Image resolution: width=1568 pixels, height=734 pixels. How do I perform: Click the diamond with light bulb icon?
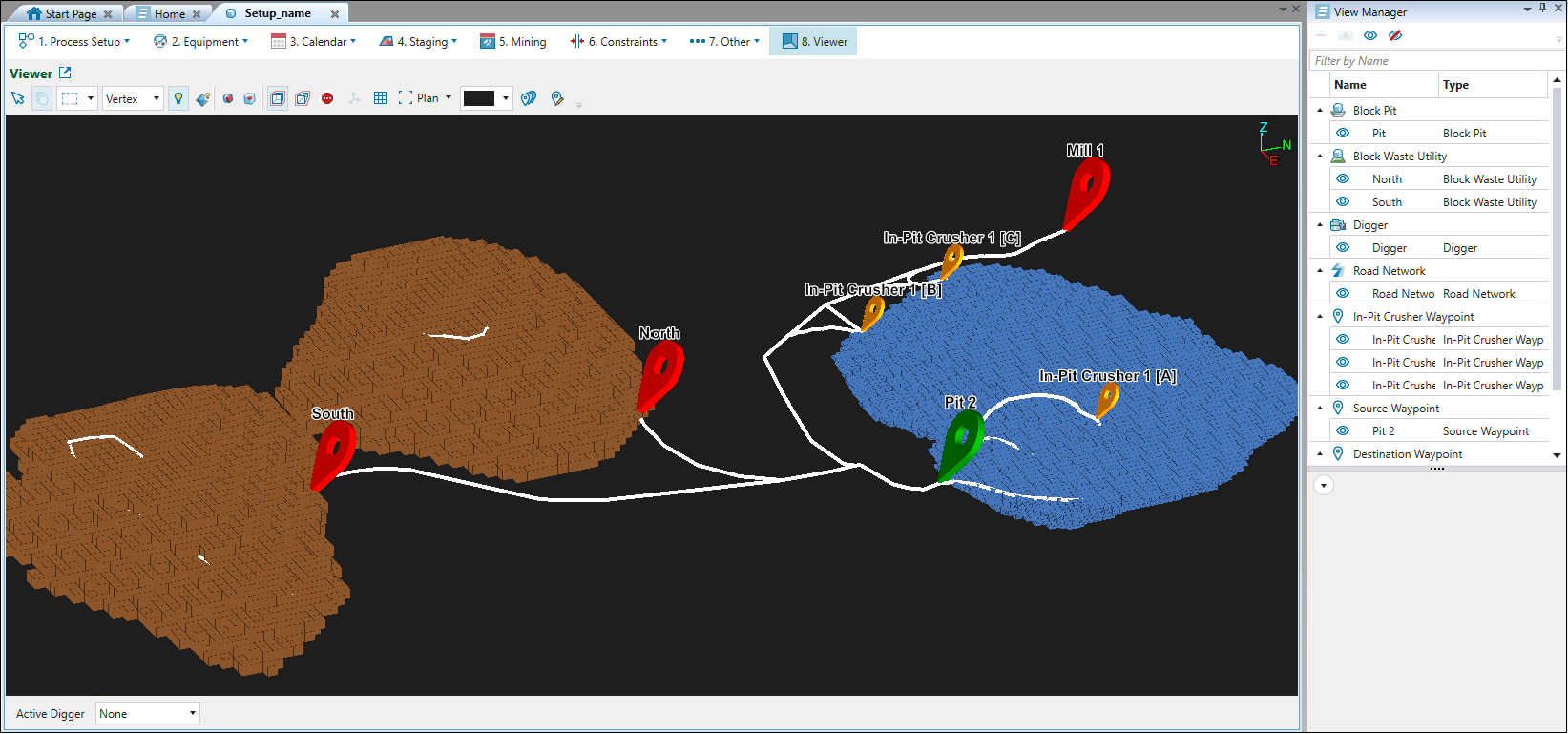click(202, 98)
